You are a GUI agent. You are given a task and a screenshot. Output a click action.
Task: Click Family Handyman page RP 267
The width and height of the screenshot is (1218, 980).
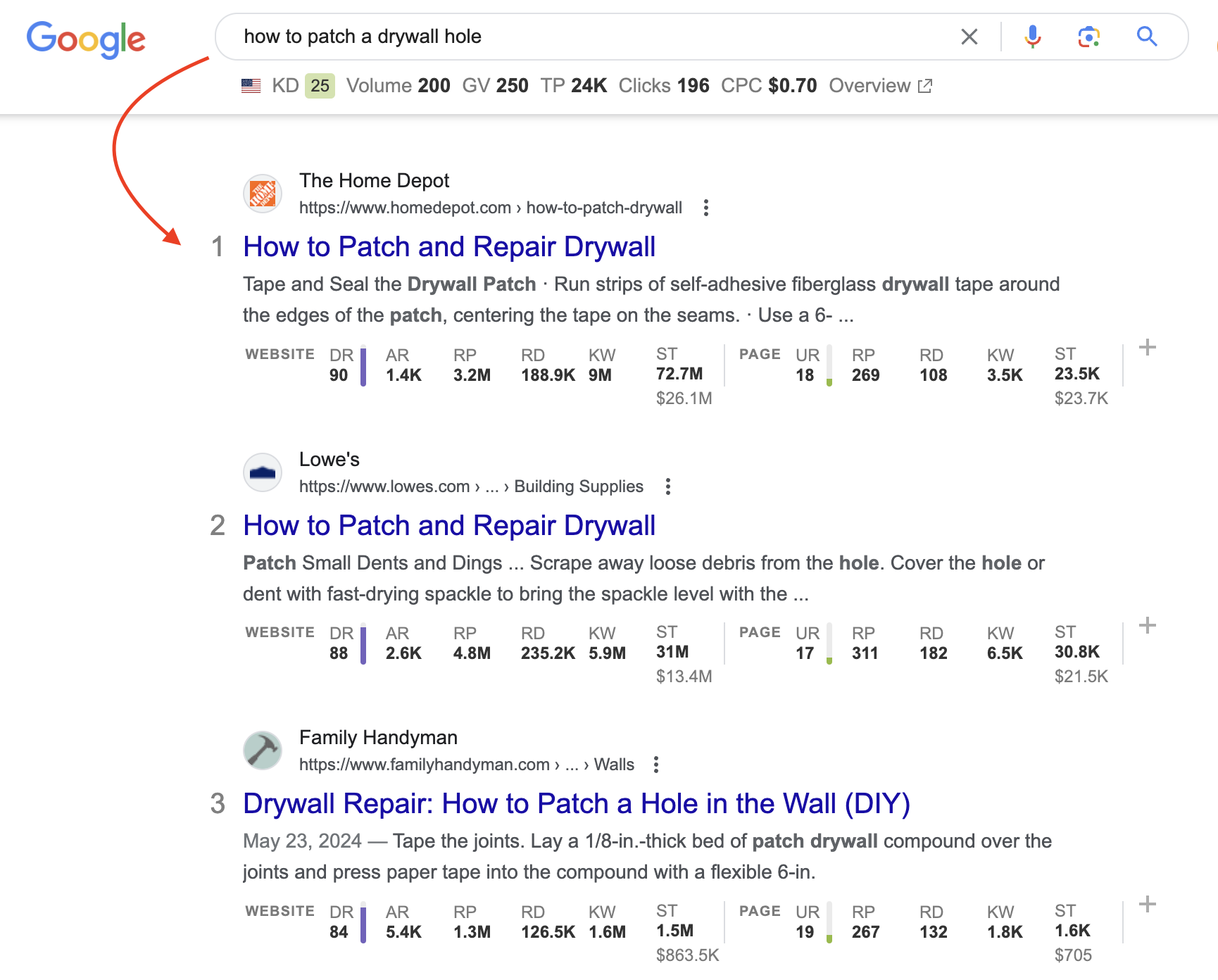coord(866,932)
